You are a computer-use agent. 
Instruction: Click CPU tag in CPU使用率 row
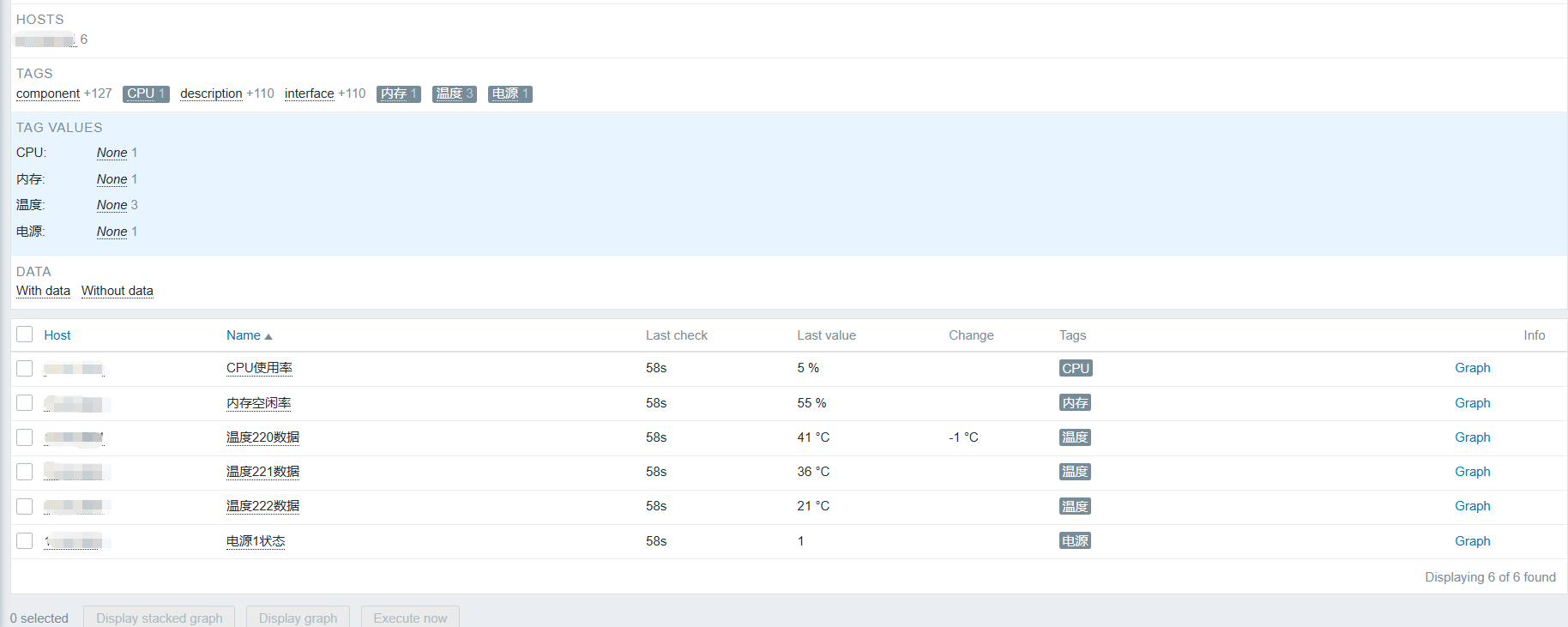click(x=1075, y=368)
